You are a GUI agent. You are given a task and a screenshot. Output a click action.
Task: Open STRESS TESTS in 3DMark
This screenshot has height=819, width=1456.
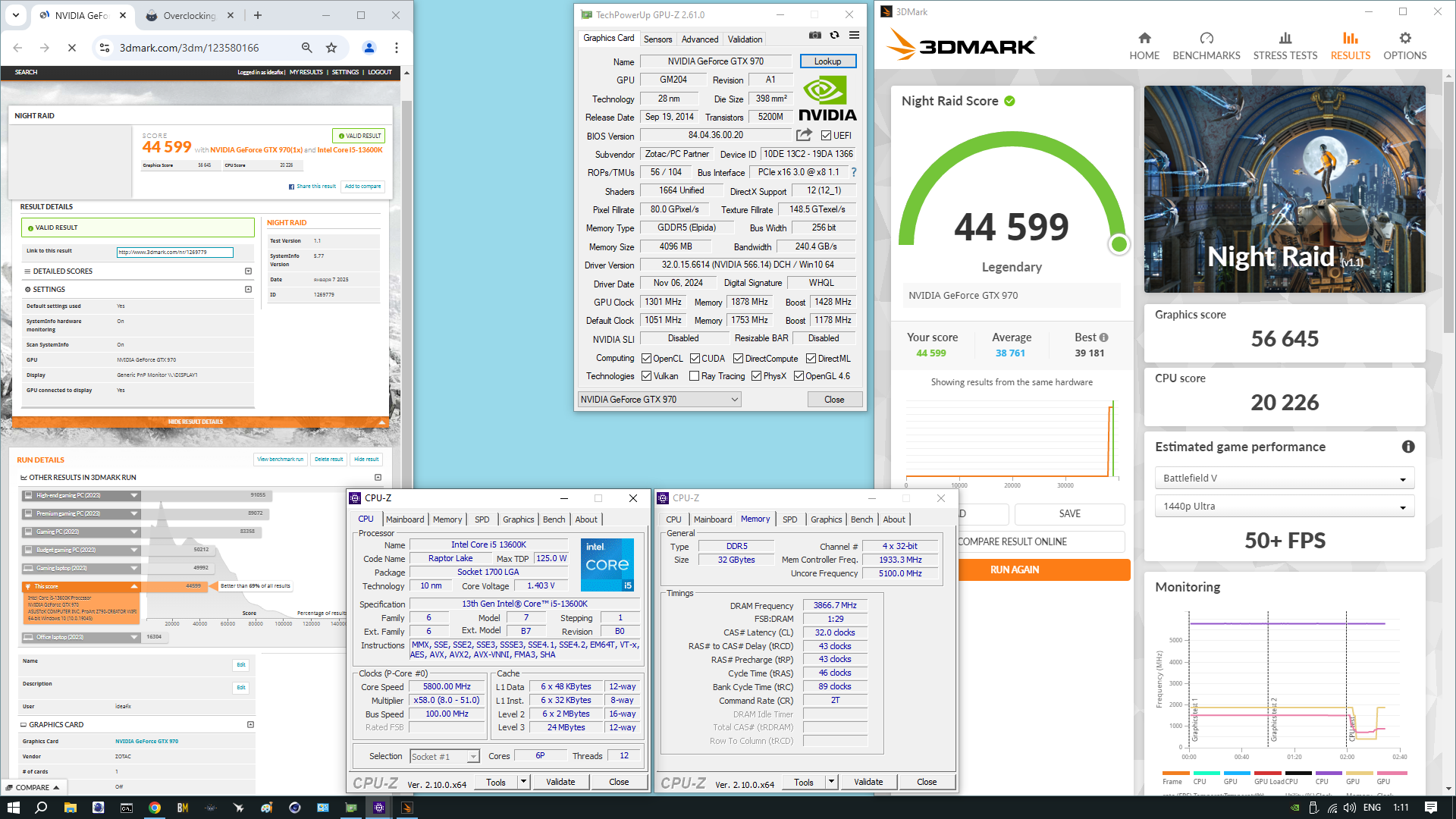click(1285, 46)
